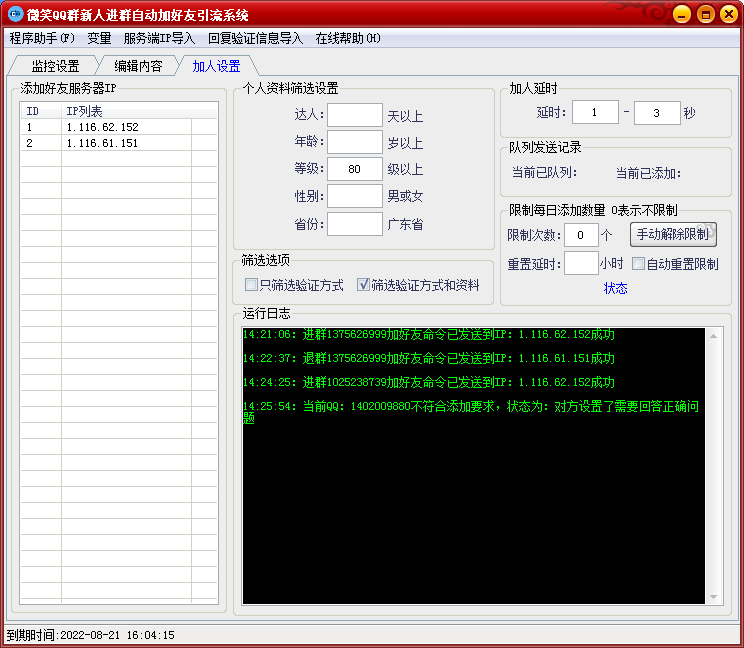The height and width of the screenshot is (648, 744).
Task: Click the 14:21:06 log entry
Action: click(x=428, y=334)
